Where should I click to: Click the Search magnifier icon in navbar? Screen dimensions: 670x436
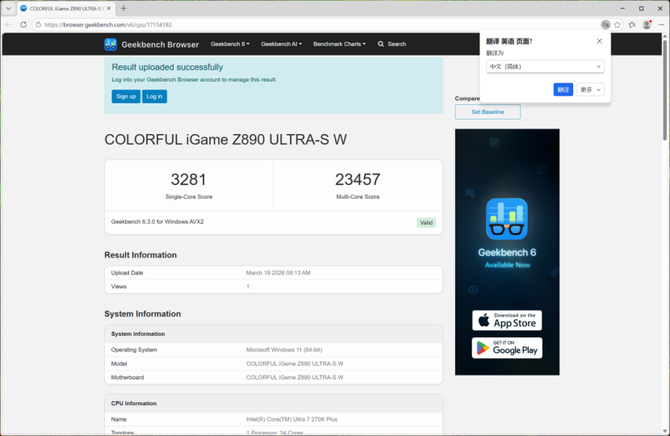point(381,44)
